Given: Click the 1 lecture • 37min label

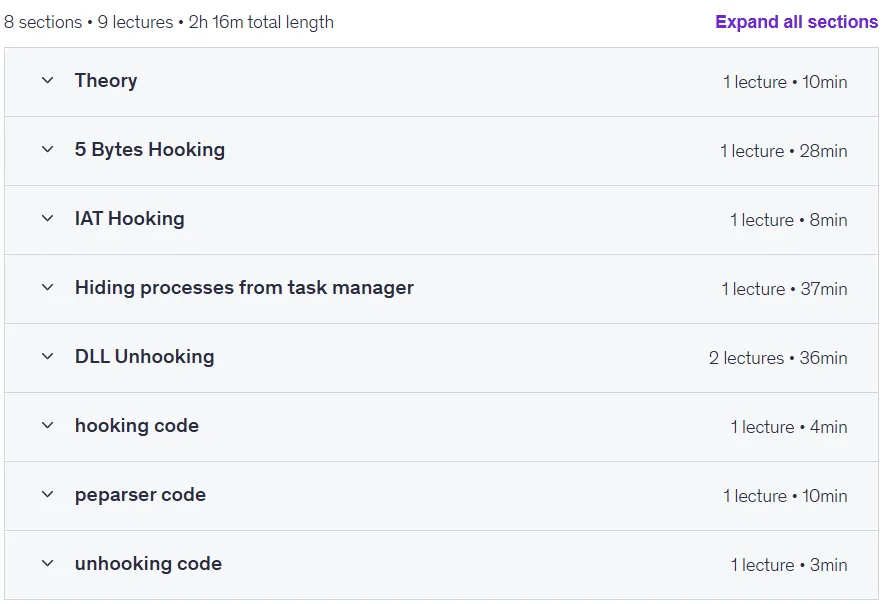Looking at the screenshot, I should point(784,289).
